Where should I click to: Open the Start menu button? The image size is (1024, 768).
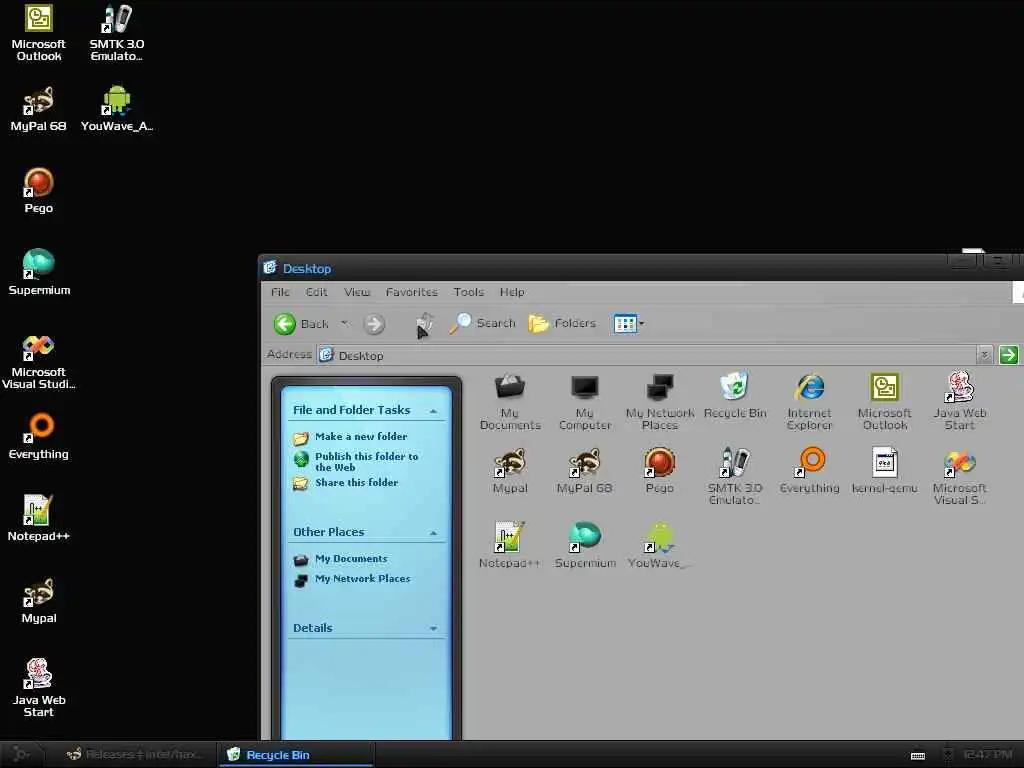pyautogui.click(x=21, y=755)
